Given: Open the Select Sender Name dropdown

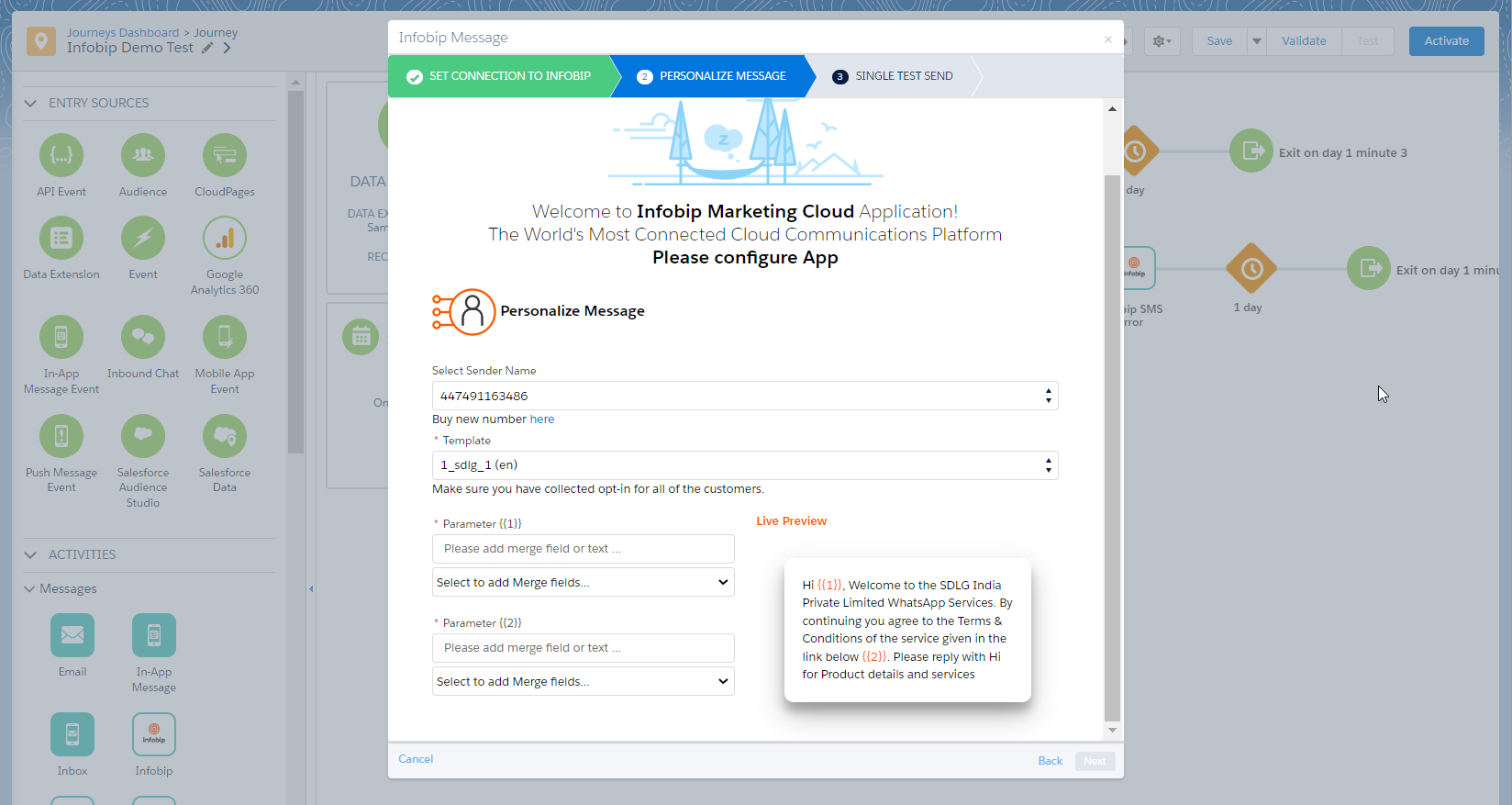Looking at the screenshot, I should [x=744, y=396].
